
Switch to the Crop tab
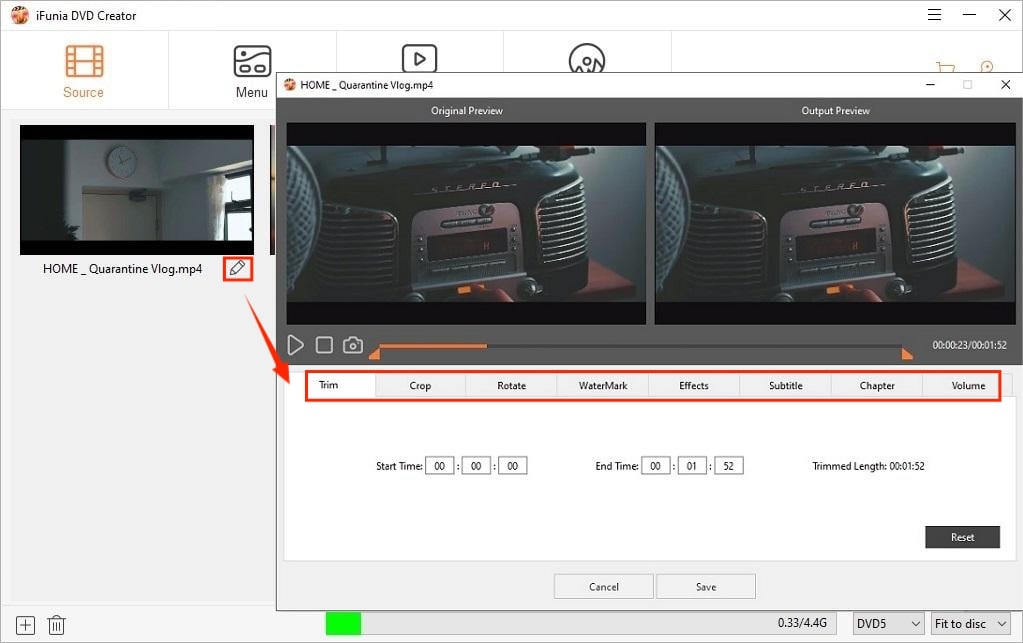420,386
